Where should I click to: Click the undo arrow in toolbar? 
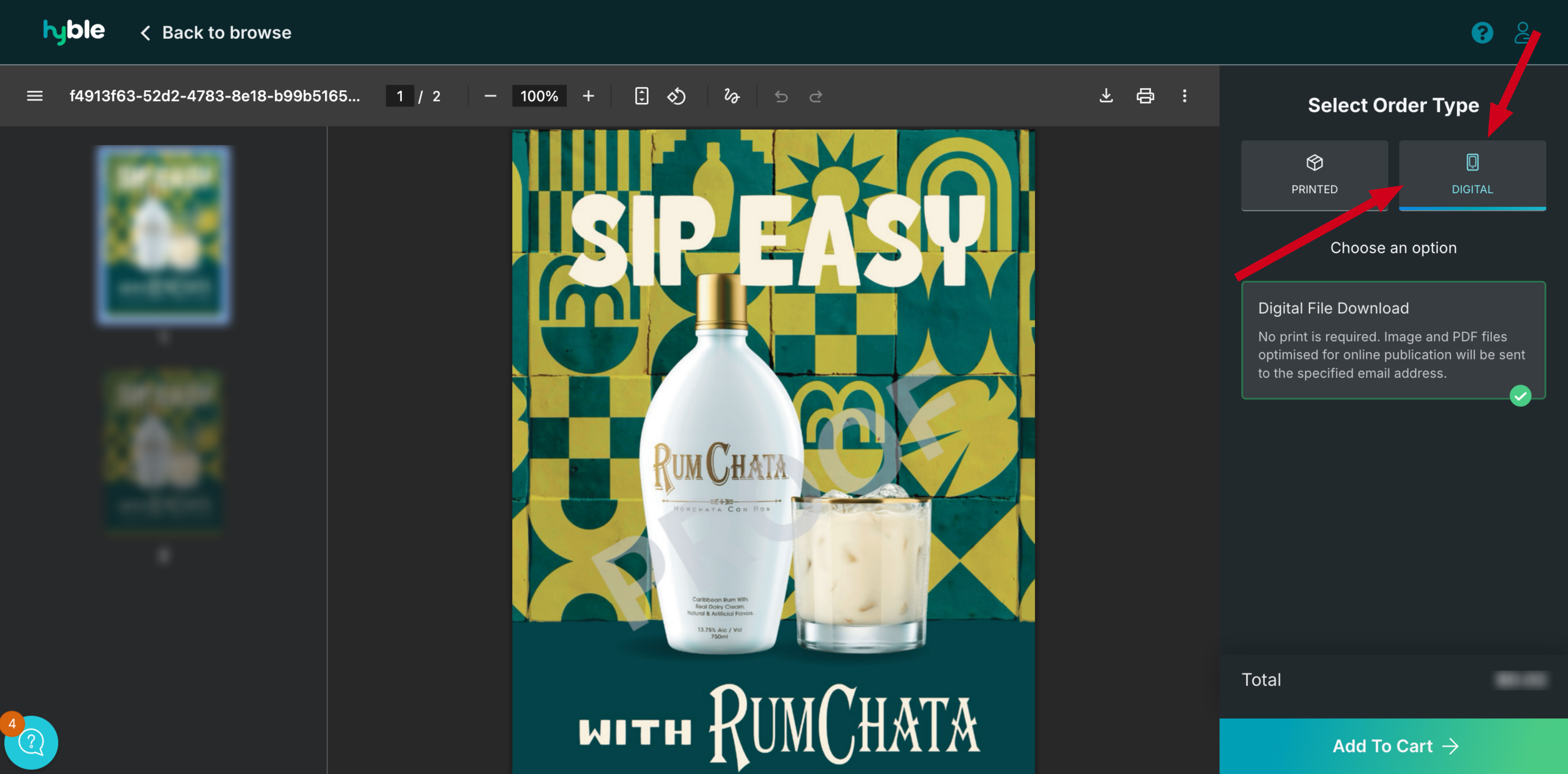pos(781,96)
